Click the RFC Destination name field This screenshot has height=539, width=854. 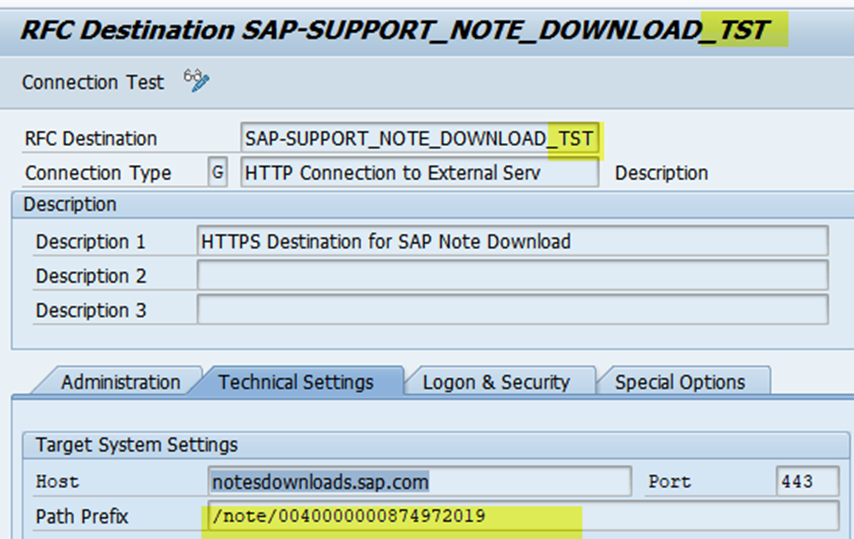click(420, 138)
